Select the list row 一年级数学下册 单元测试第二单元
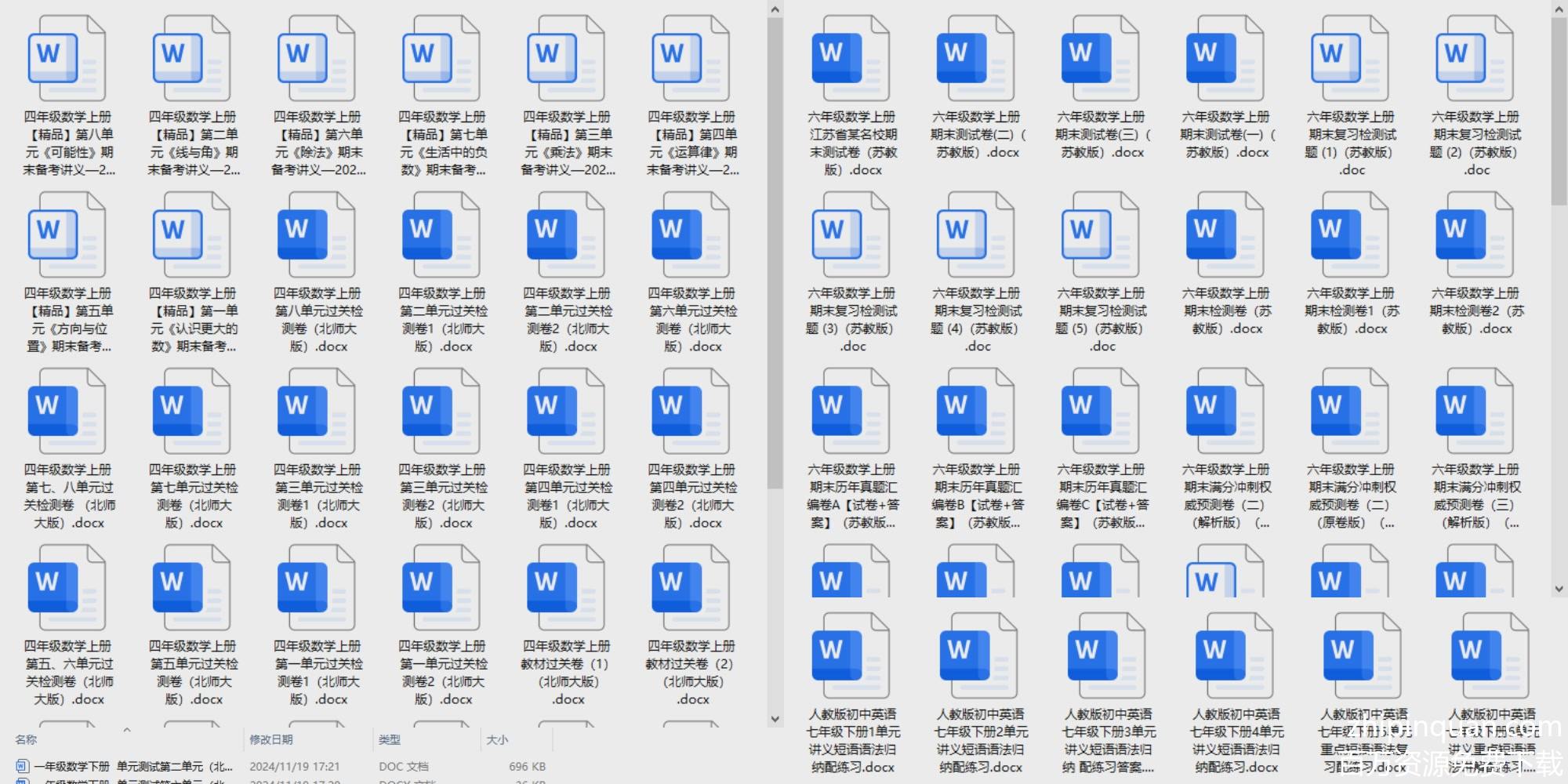1568x784 pixels. point(282,766)
